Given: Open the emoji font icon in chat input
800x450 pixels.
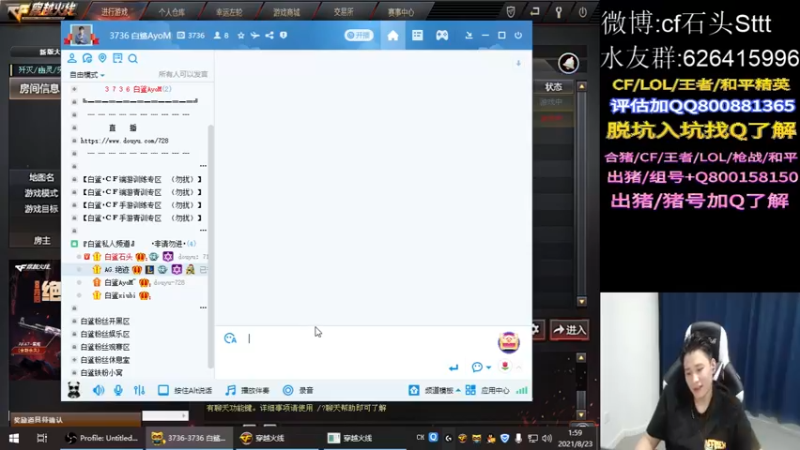Looking at the screenshot, I should (x=230, y=338).
